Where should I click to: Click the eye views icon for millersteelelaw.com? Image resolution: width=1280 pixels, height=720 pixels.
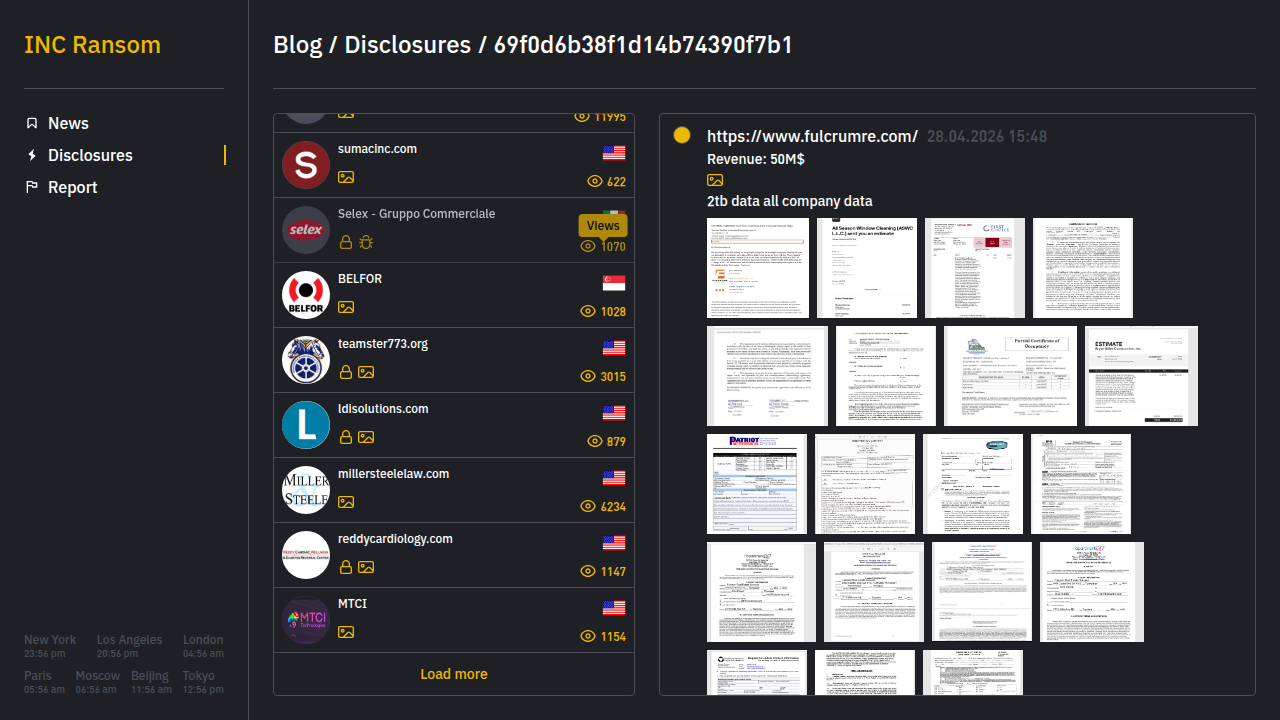588,506
